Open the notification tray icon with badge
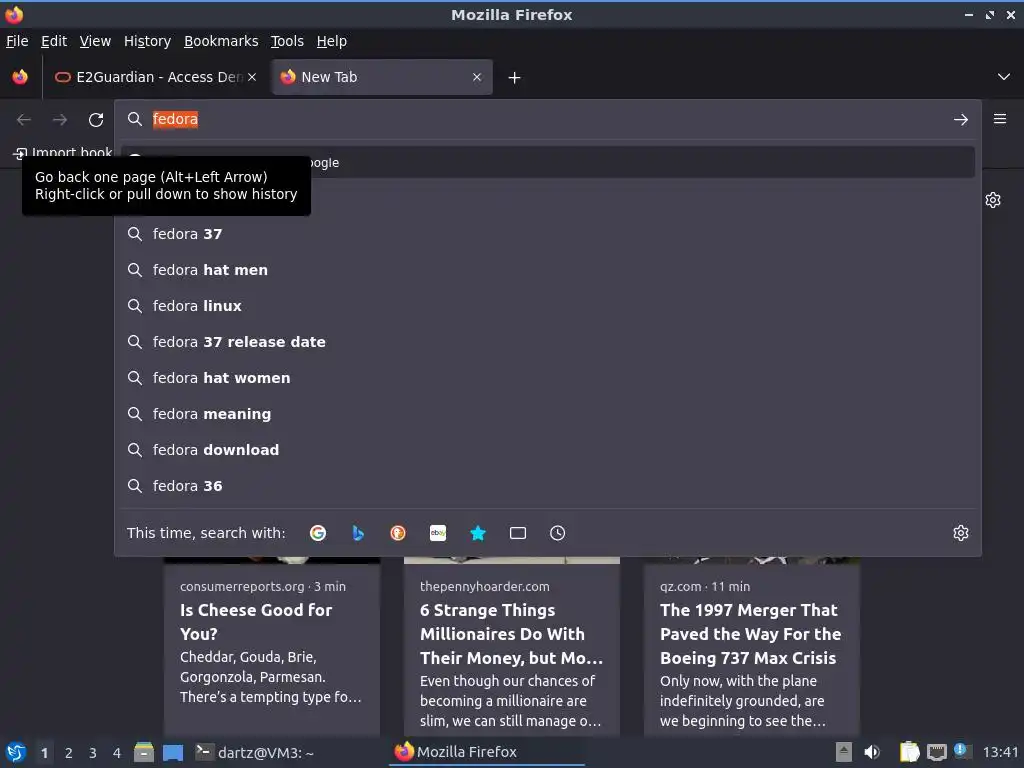Image resolution: width=1024 pixels, height=768 pixels. click(961, 751)
